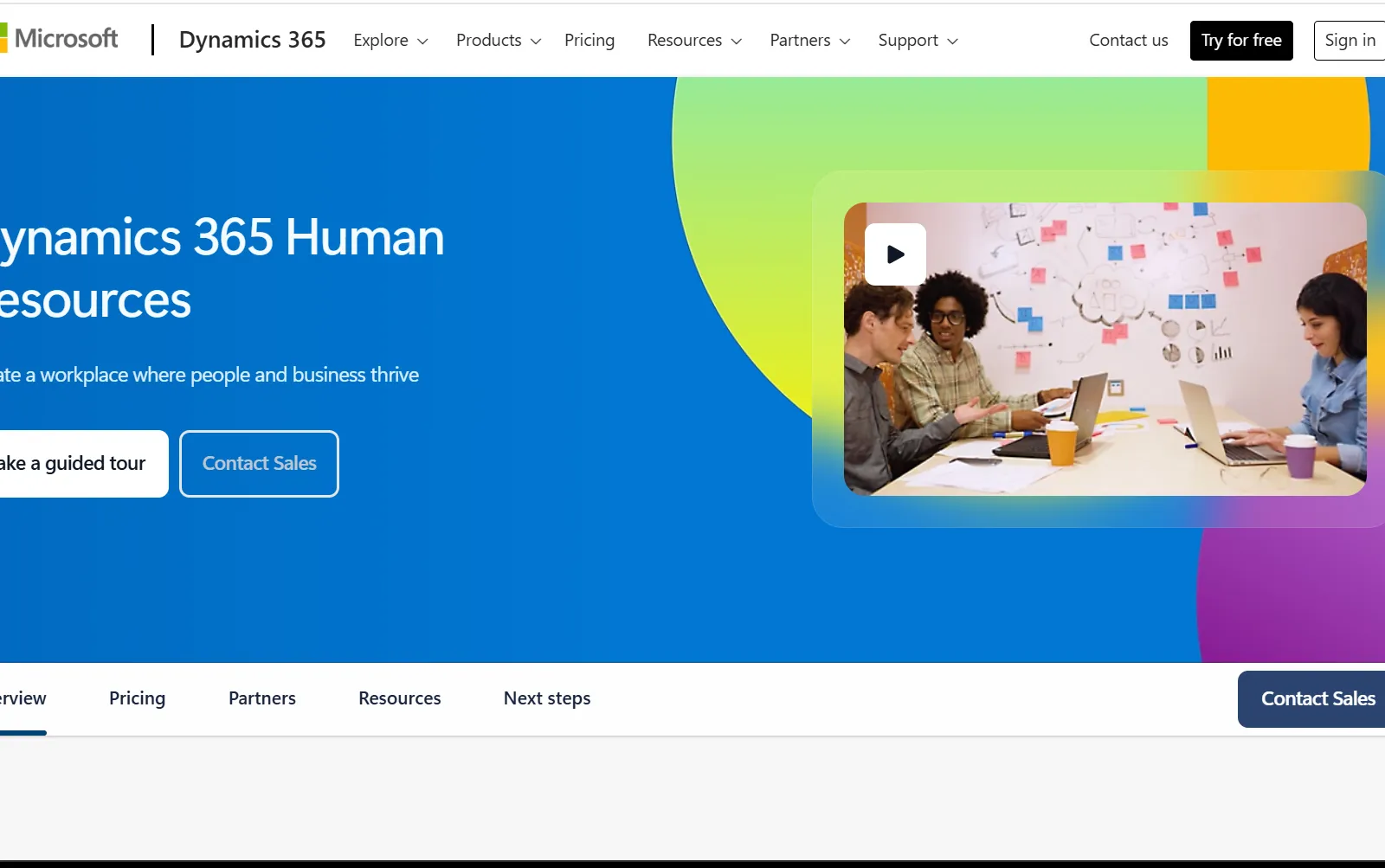Play the Human Resources video
This screenshot has width=1385, height=868.
click(x=895, y=254)
